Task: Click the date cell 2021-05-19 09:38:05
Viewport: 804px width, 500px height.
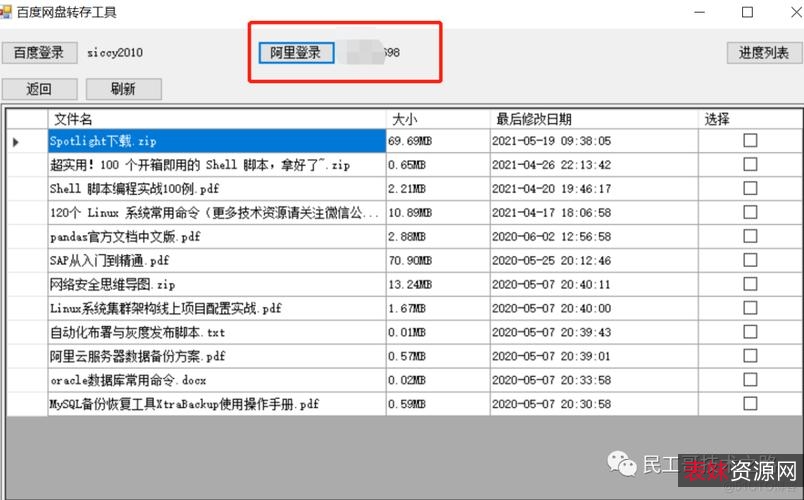Action: click(594, 141)
